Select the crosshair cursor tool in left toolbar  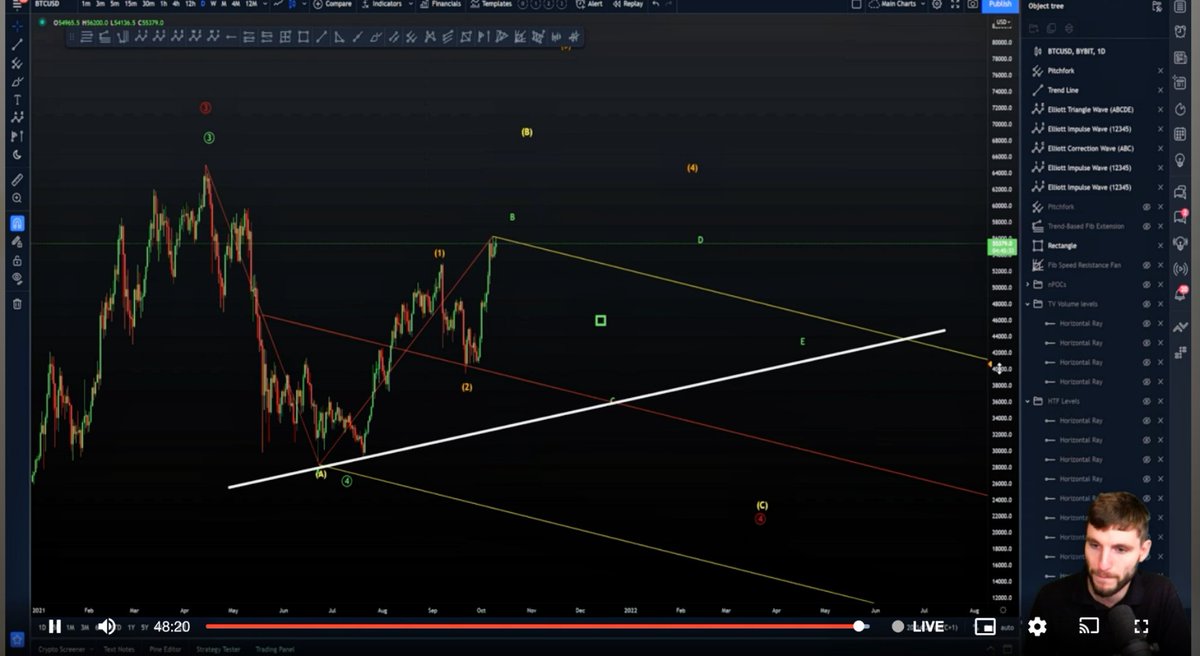(17, 27)
